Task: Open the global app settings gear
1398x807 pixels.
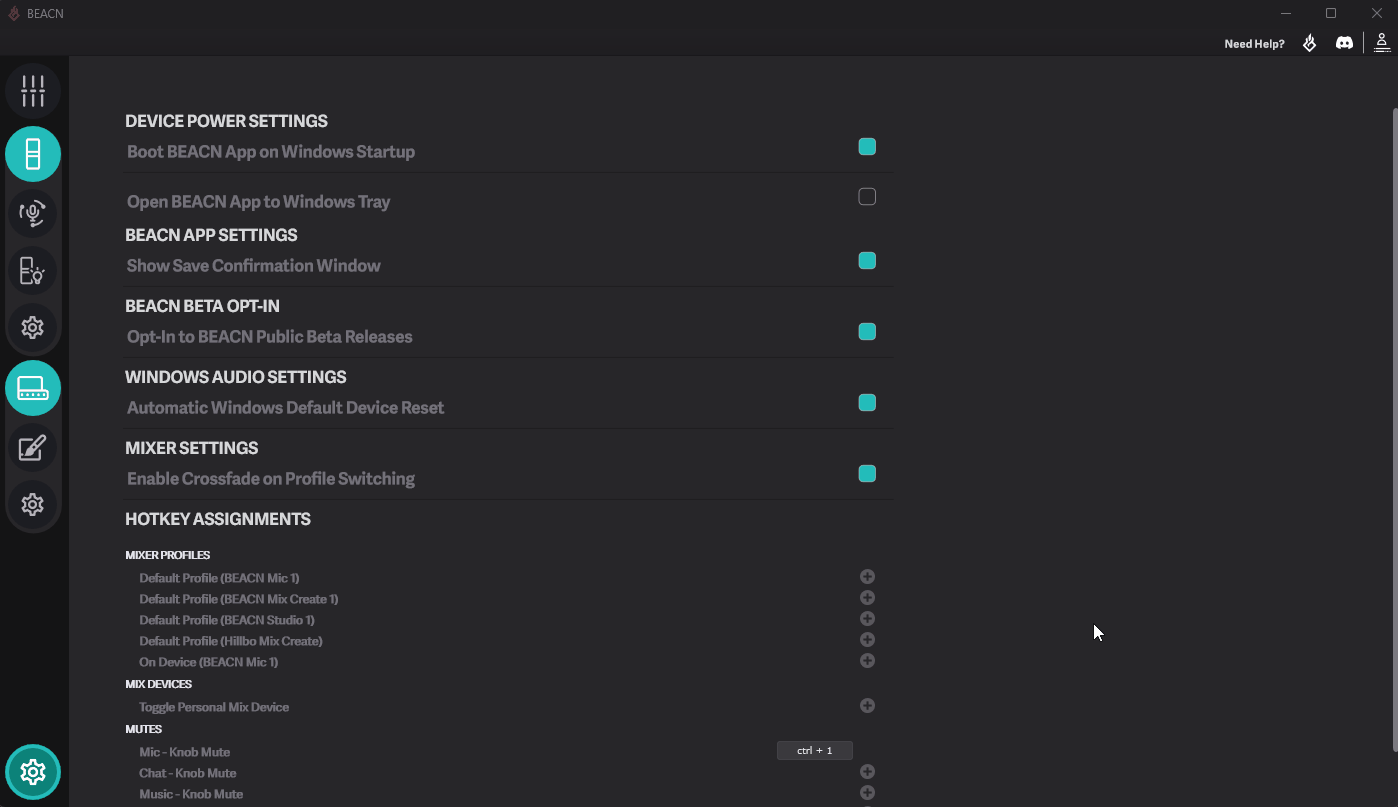Action: tap(33, 772)
